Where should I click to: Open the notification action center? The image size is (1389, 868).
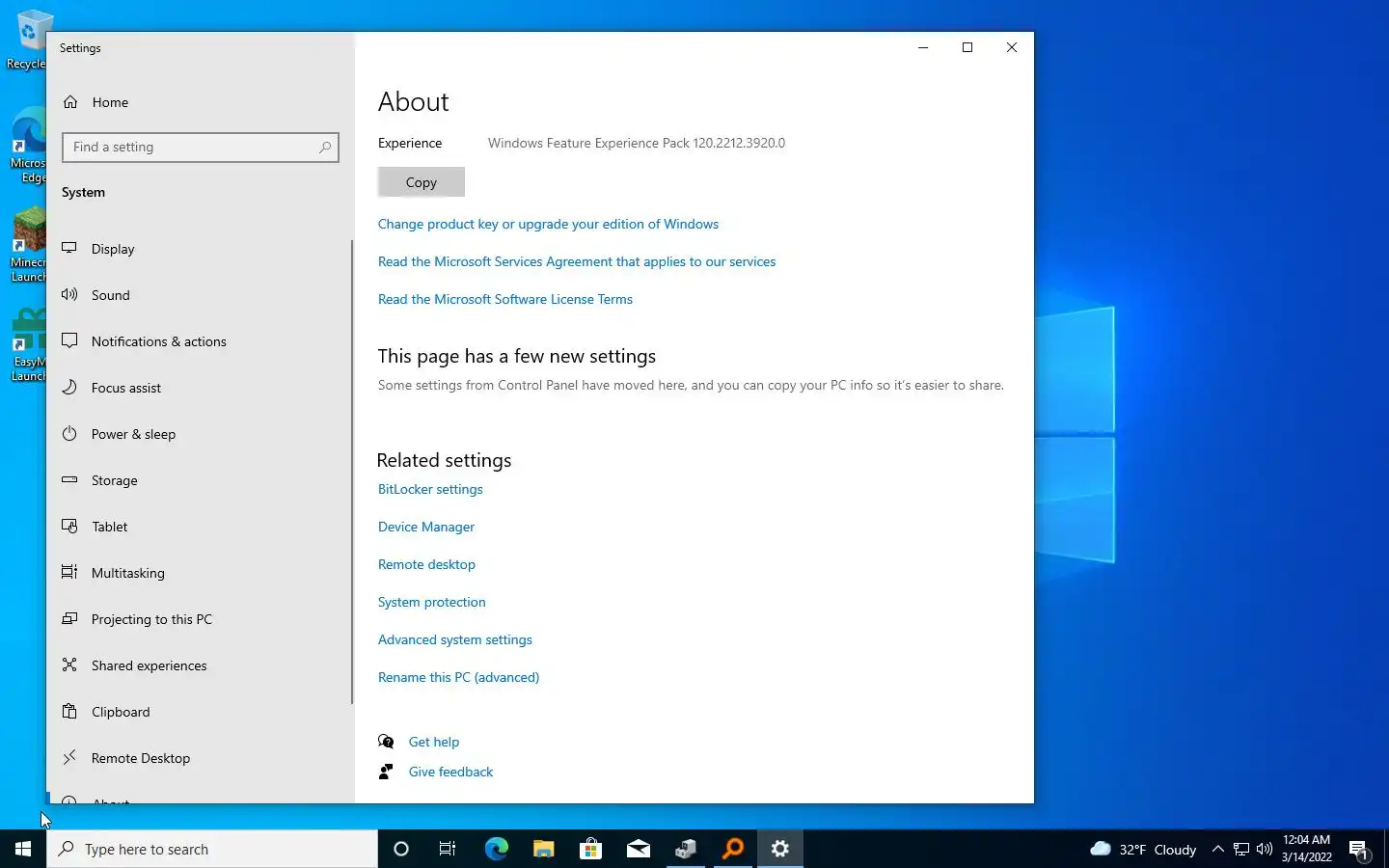pos(1360,850)
